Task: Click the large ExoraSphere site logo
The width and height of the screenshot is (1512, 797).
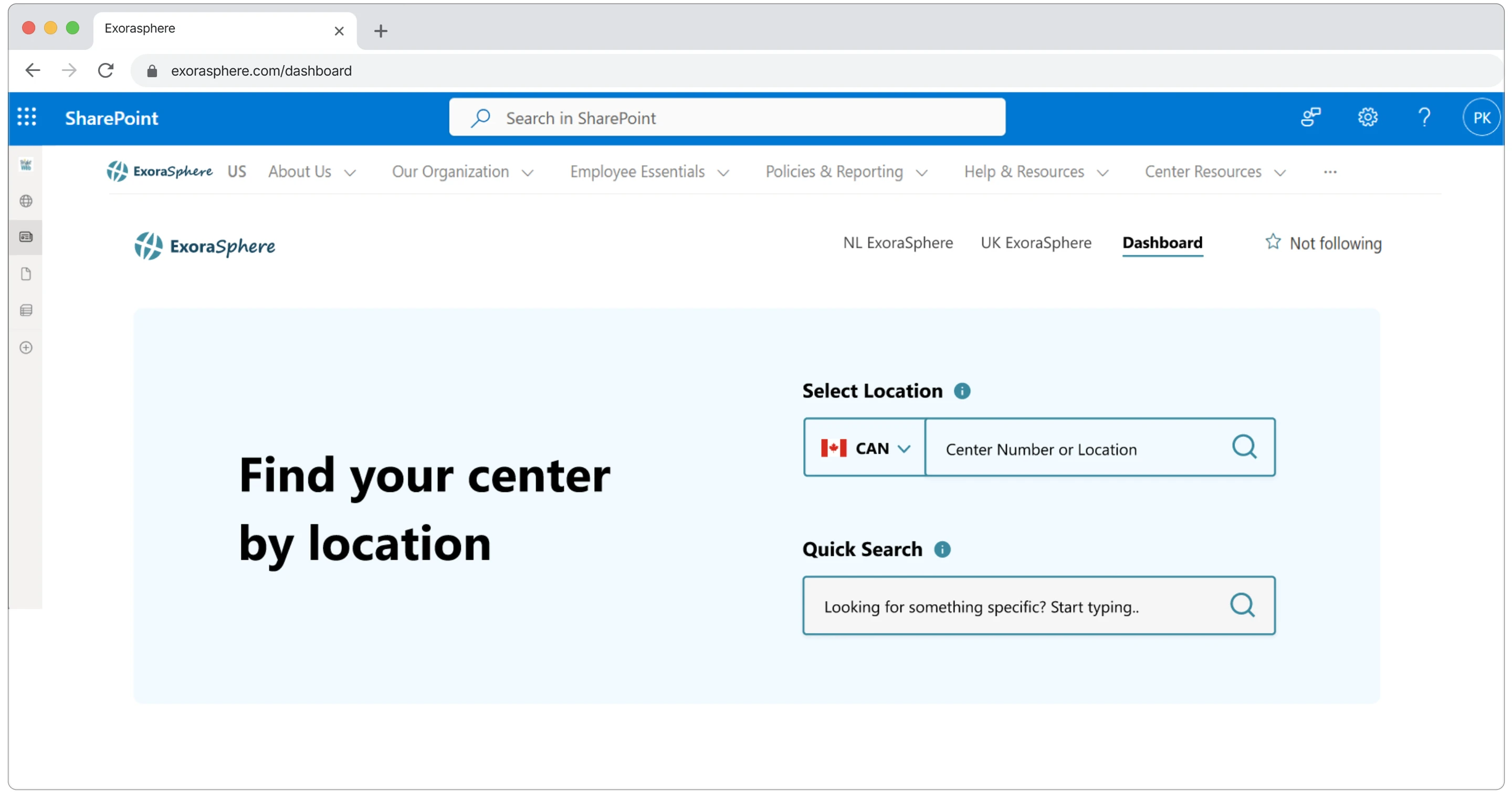Action: 204,246
